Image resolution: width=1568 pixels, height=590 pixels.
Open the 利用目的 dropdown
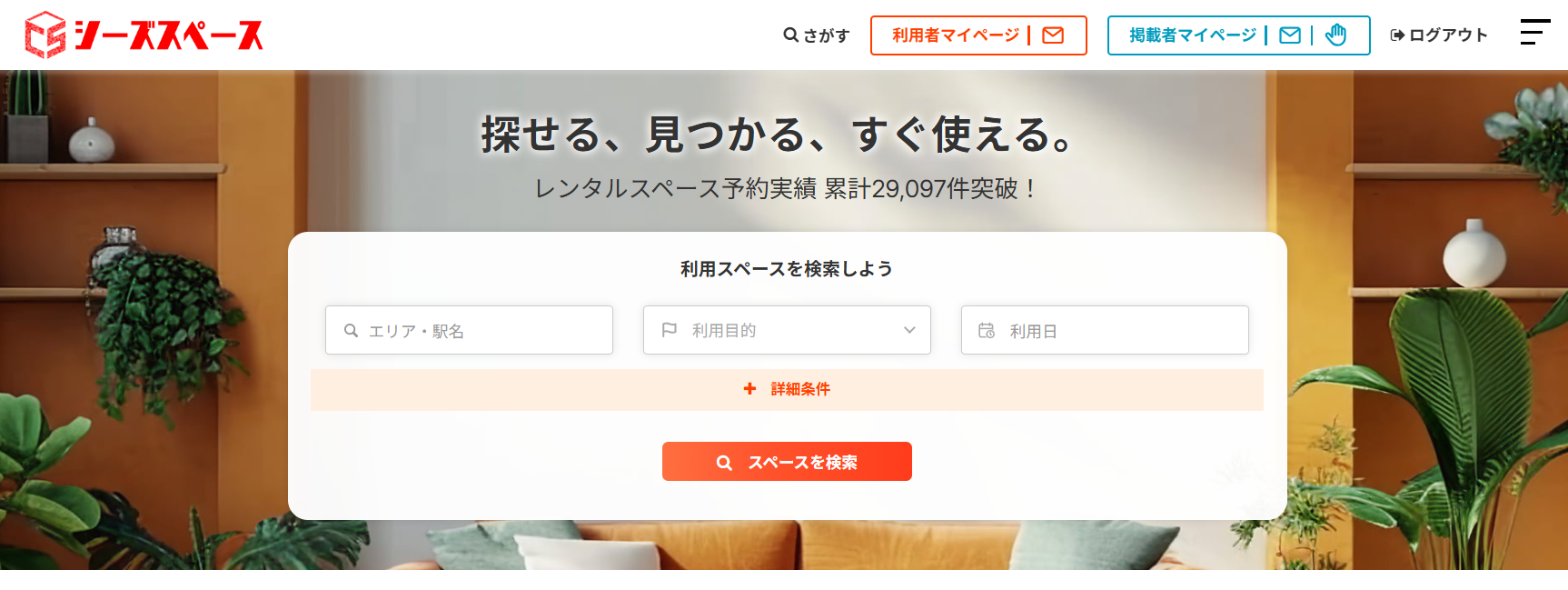(787, 330)
